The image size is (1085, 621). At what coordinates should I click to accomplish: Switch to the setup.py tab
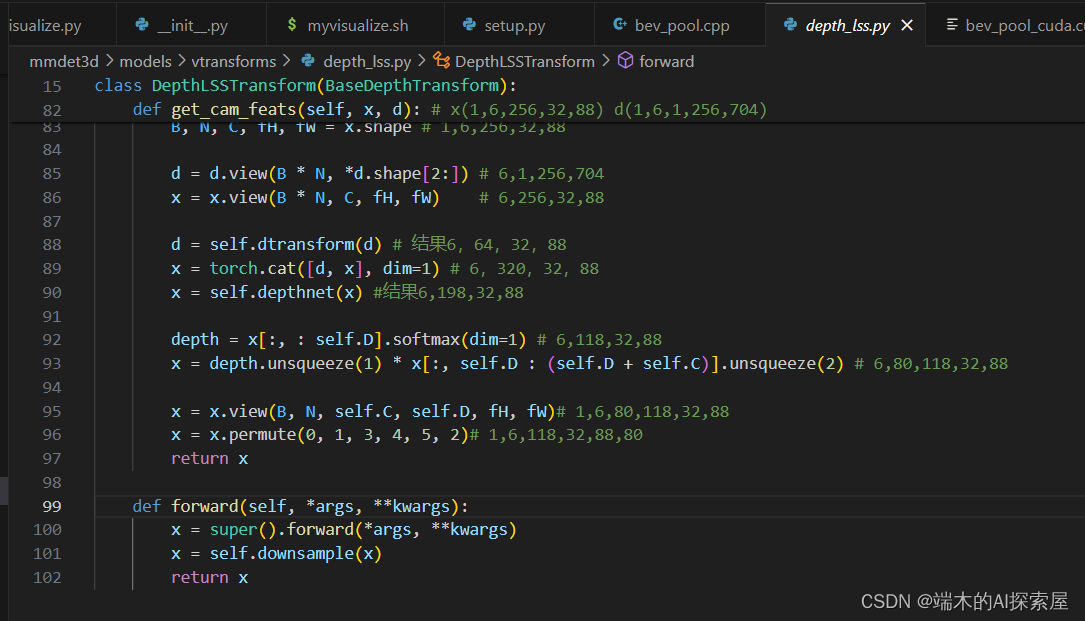tap(519, 26)
